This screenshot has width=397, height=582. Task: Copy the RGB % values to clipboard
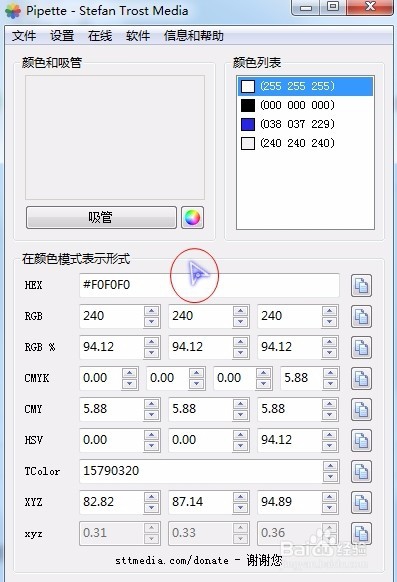[x=361, y=347]
